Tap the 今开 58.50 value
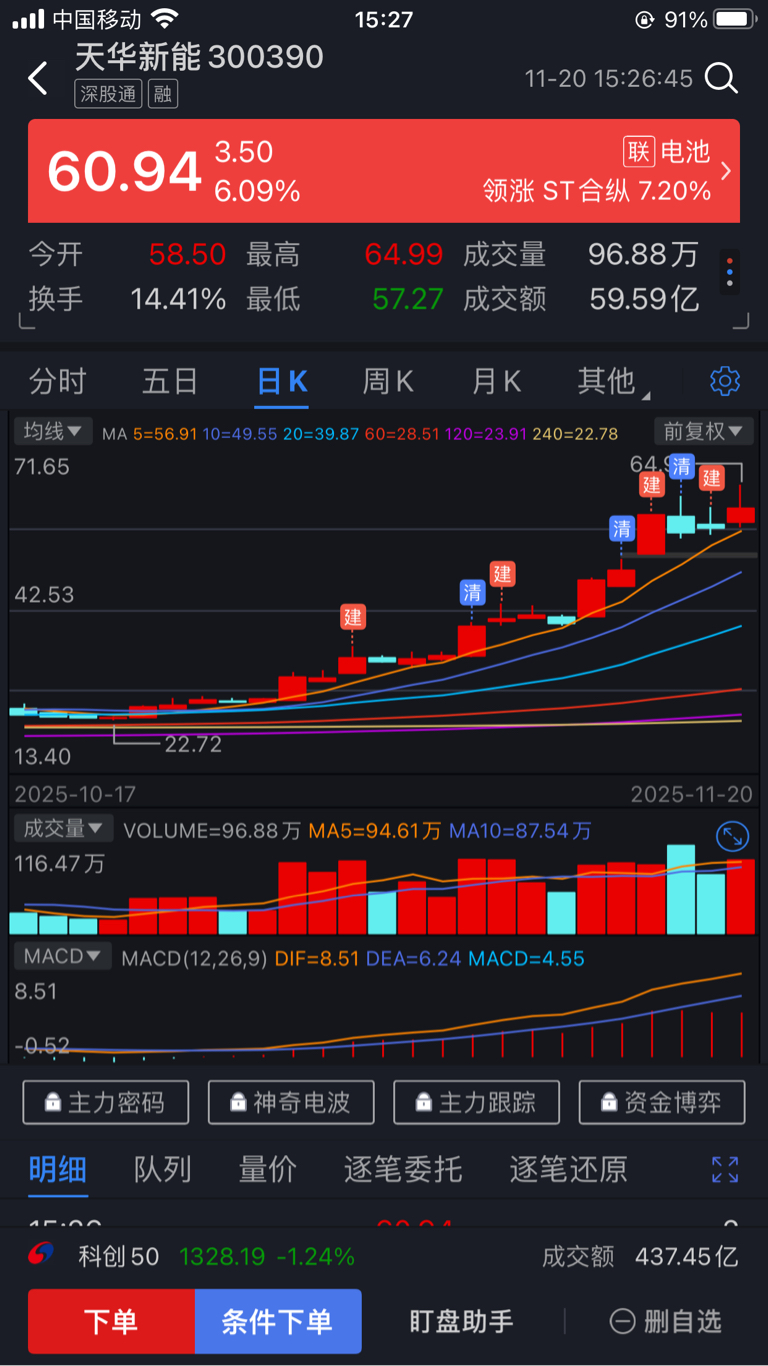The height and width of the screenshot is (1366, 768). click(x=188, y=254)
